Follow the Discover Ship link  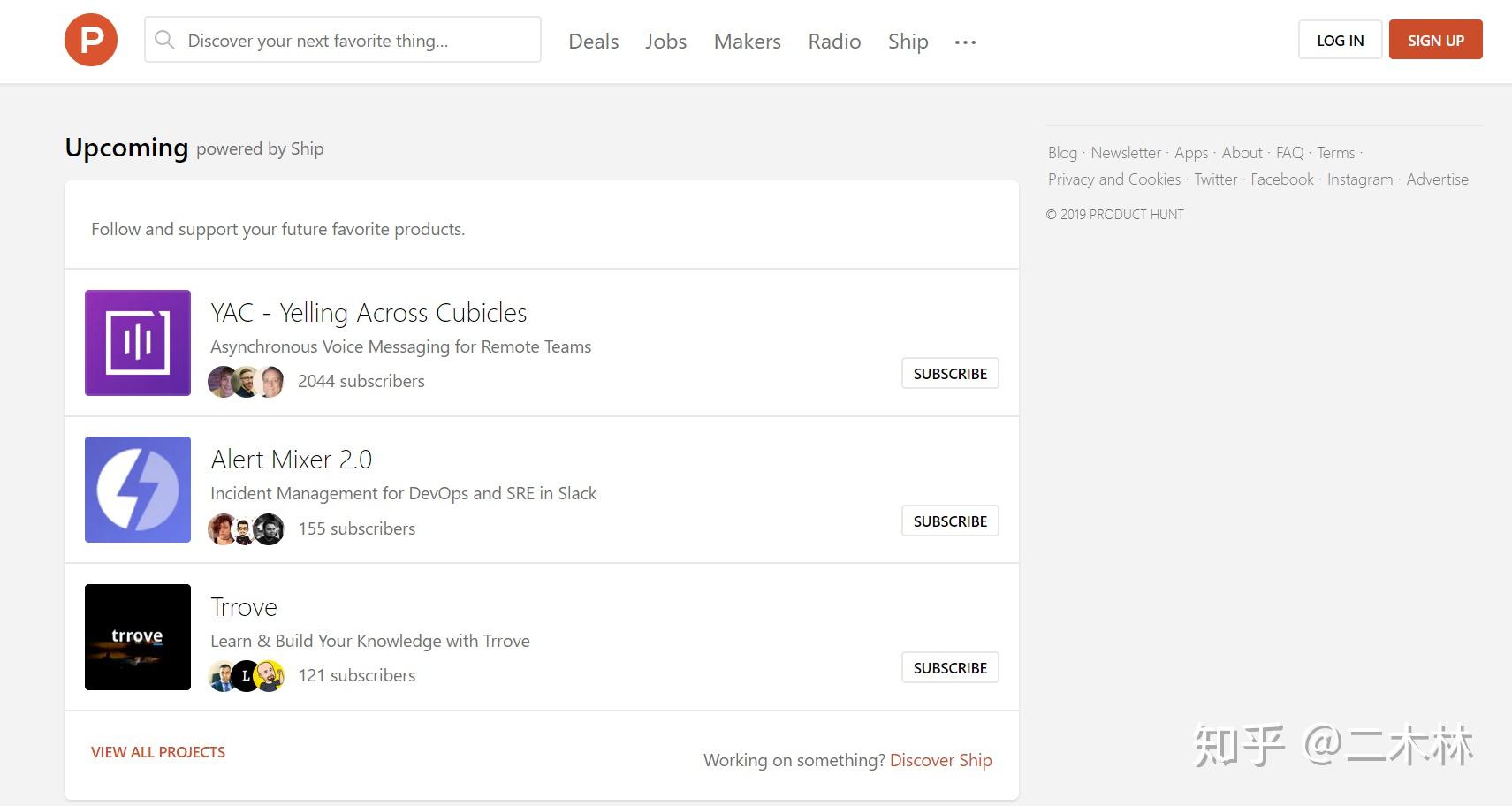coord(940,760)
